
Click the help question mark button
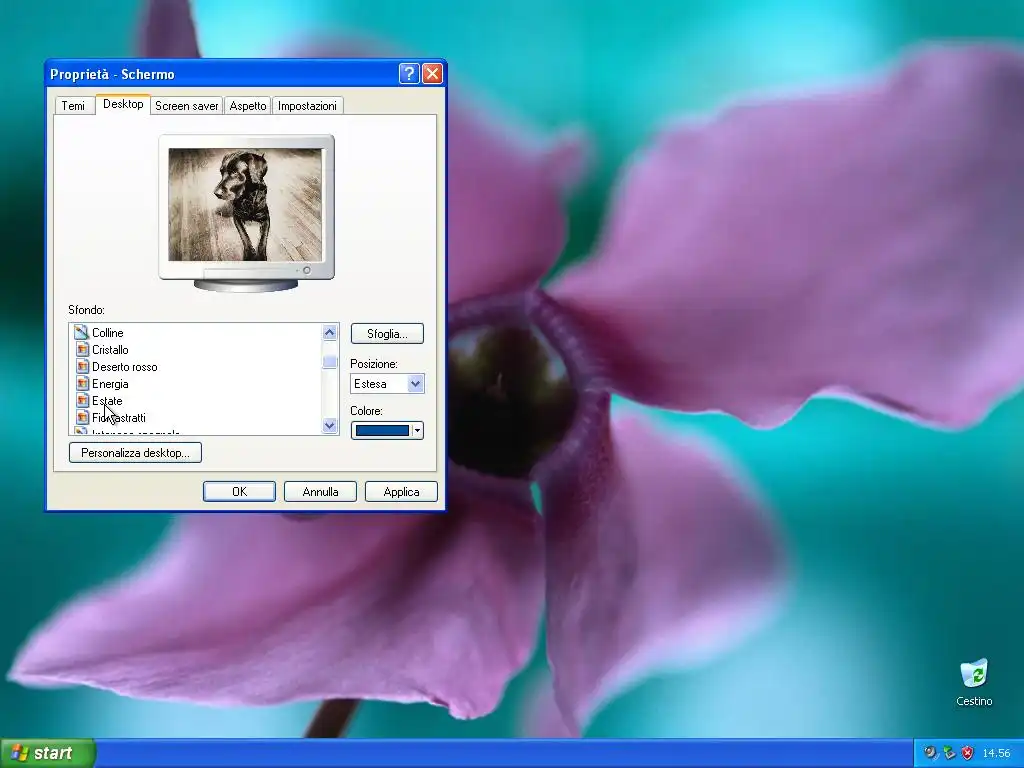click(x=409, y=74)
